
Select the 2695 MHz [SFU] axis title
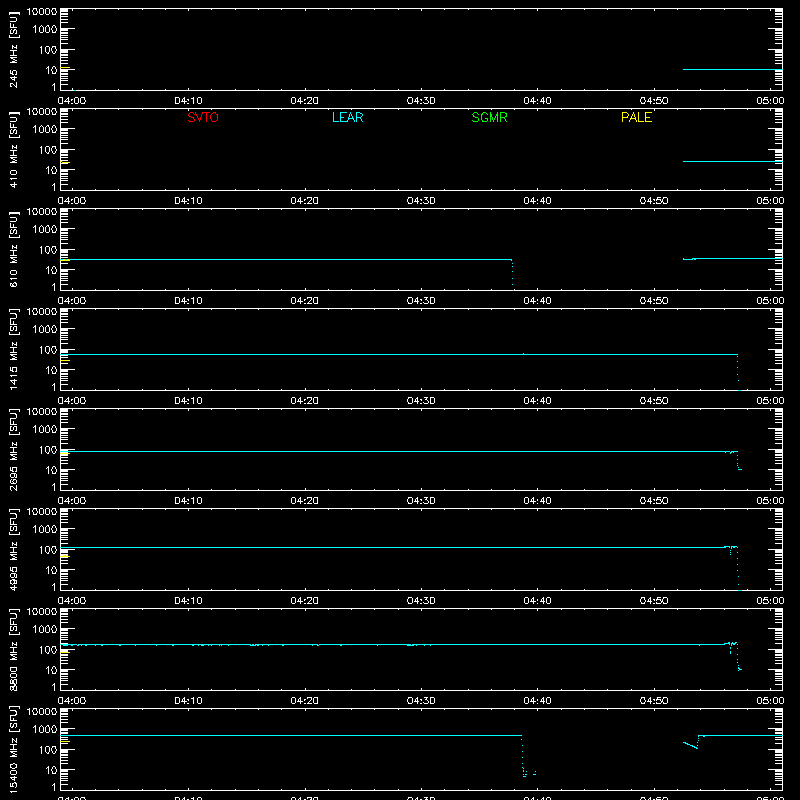[x=13, y=450]
